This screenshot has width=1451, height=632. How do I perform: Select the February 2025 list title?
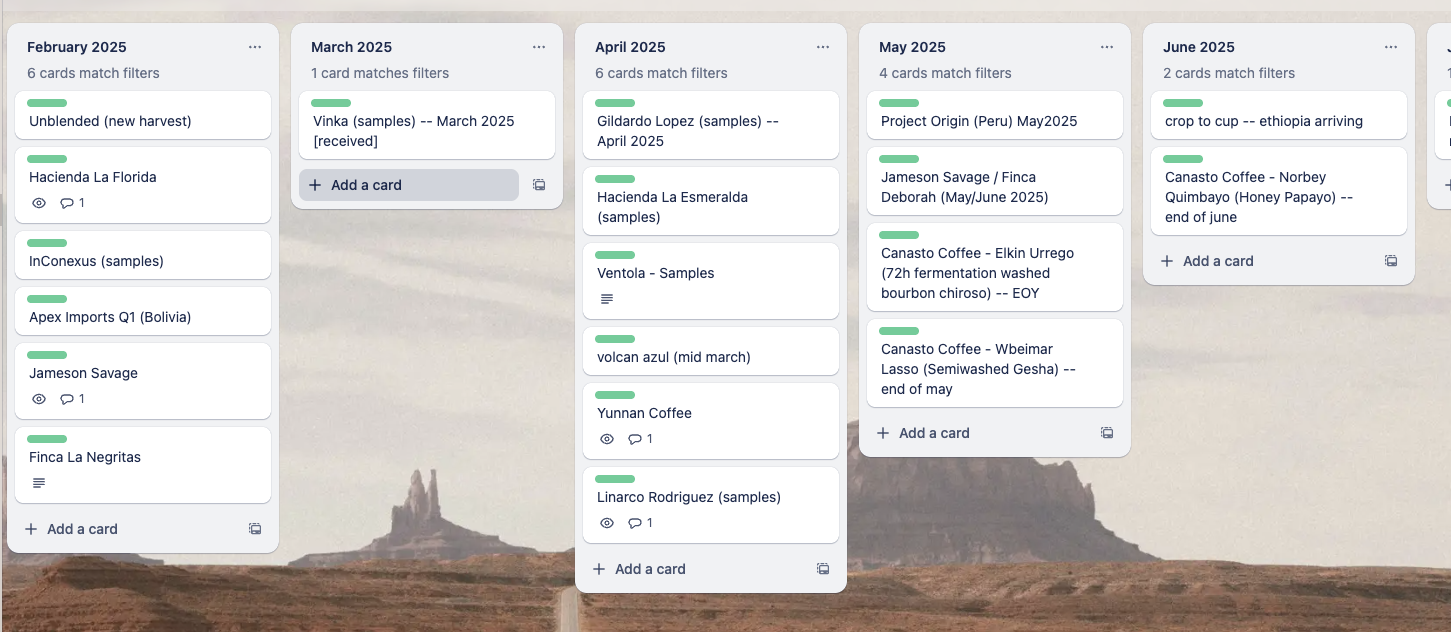[x=77, y=46]
